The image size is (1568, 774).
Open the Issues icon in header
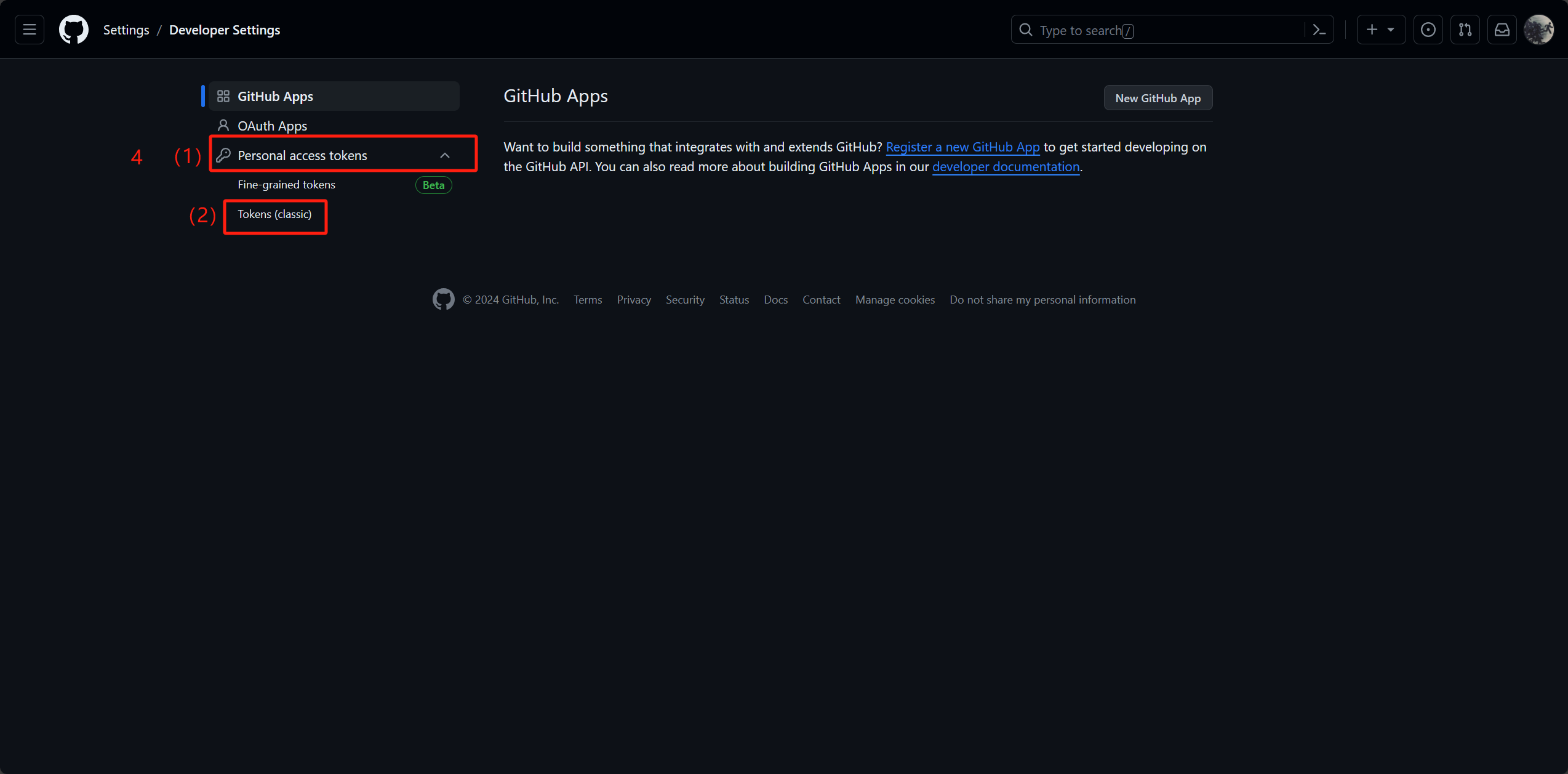(1428, 30)
